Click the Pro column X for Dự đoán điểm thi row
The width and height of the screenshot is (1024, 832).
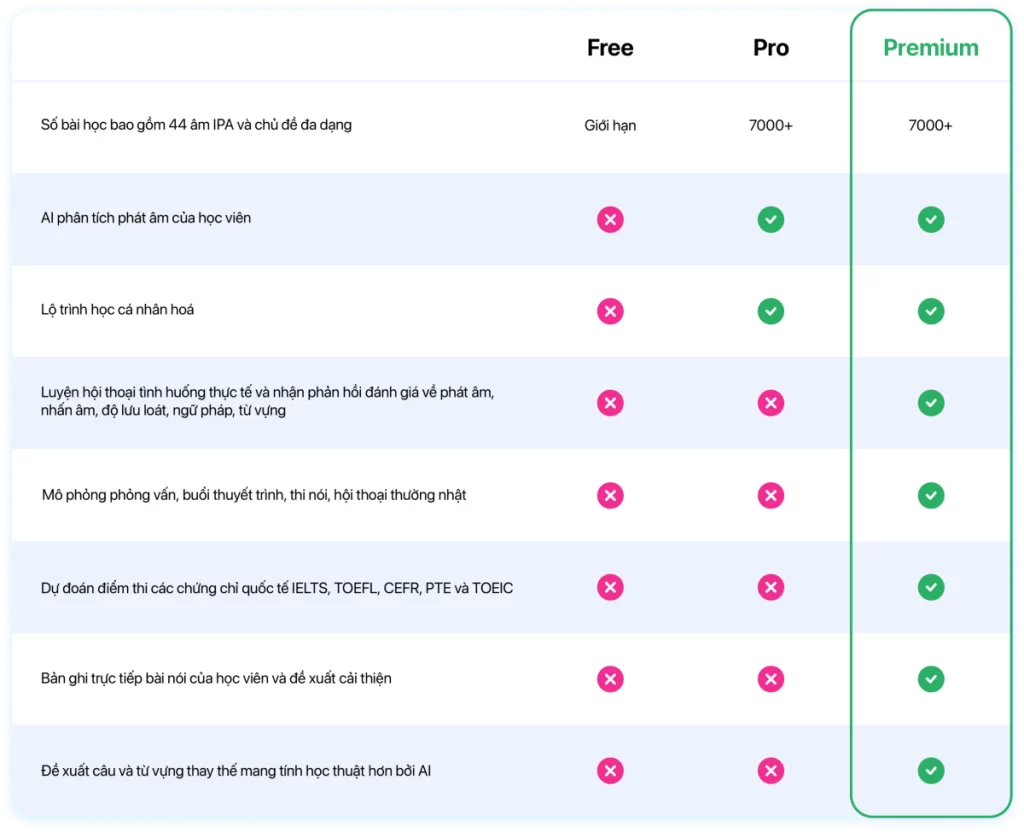point(770,587)
